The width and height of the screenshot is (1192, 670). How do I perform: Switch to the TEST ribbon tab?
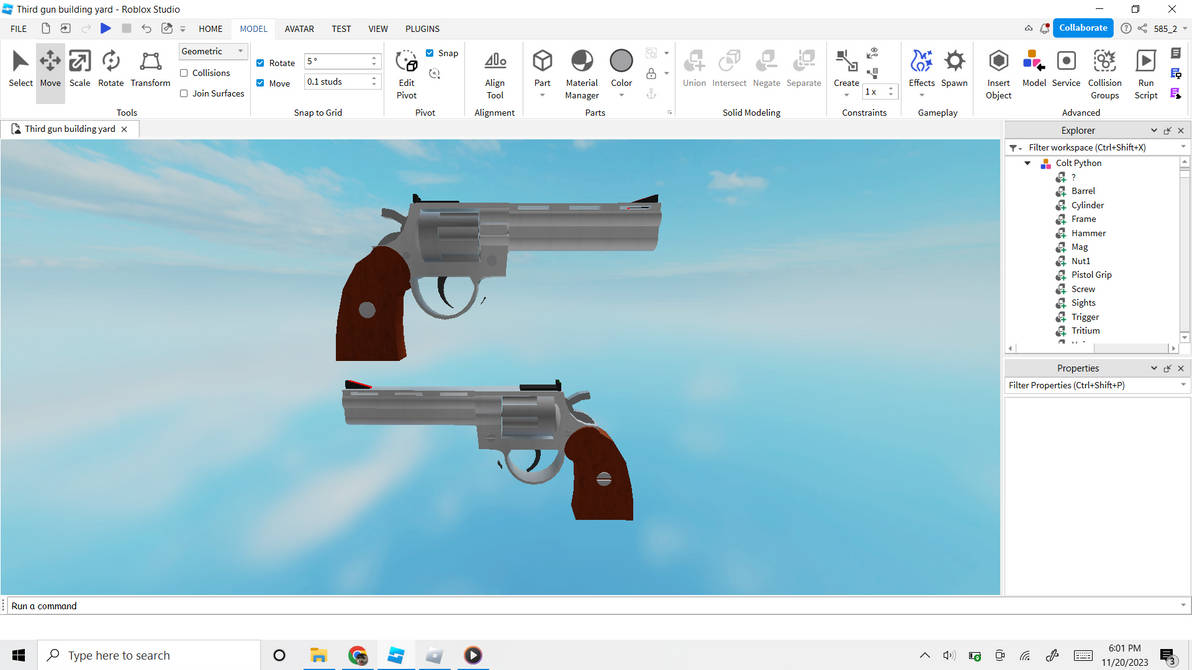340,28
